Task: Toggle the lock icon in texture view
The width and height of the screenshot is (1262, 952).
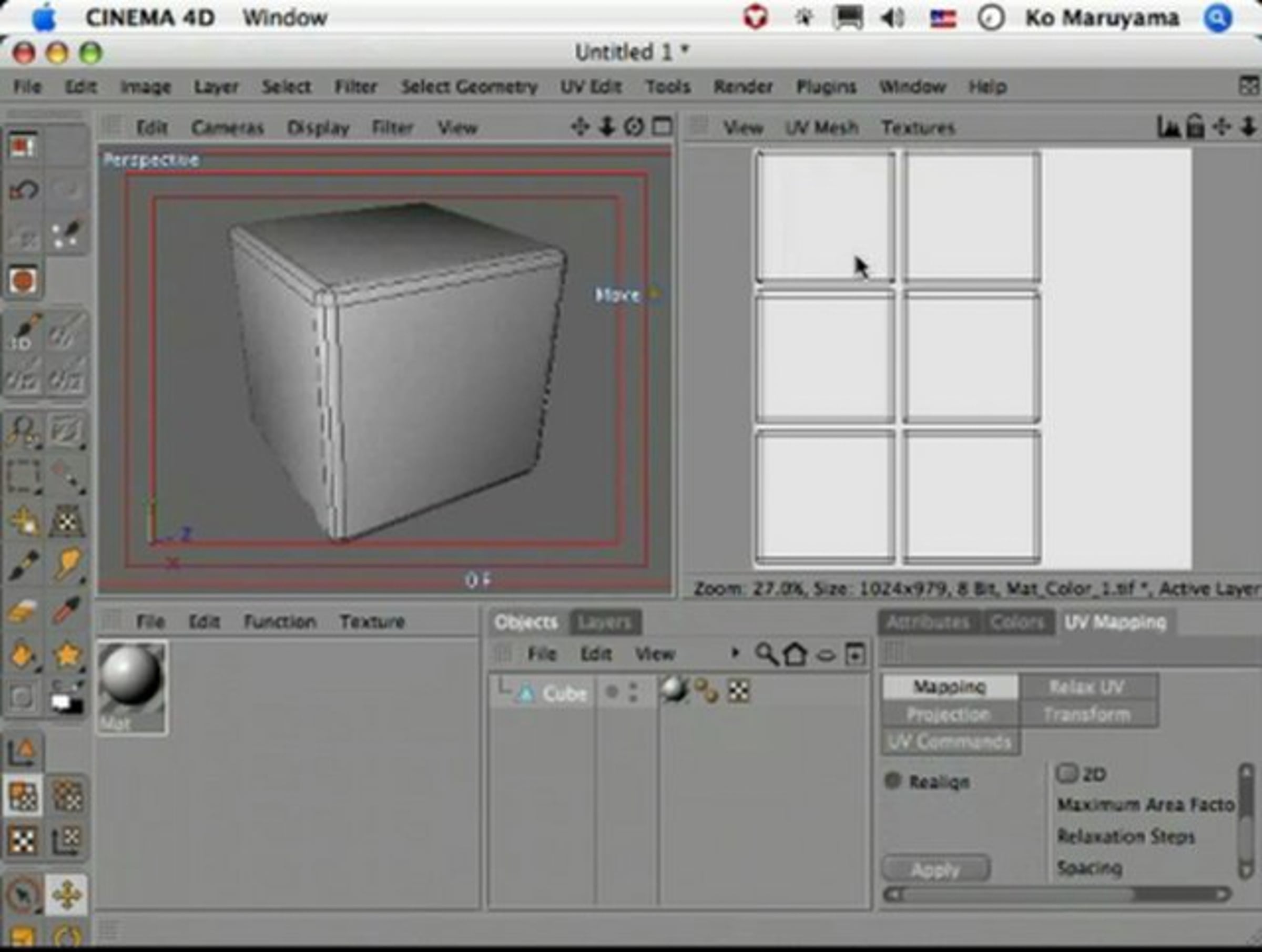Action: tap(1195, 126)
